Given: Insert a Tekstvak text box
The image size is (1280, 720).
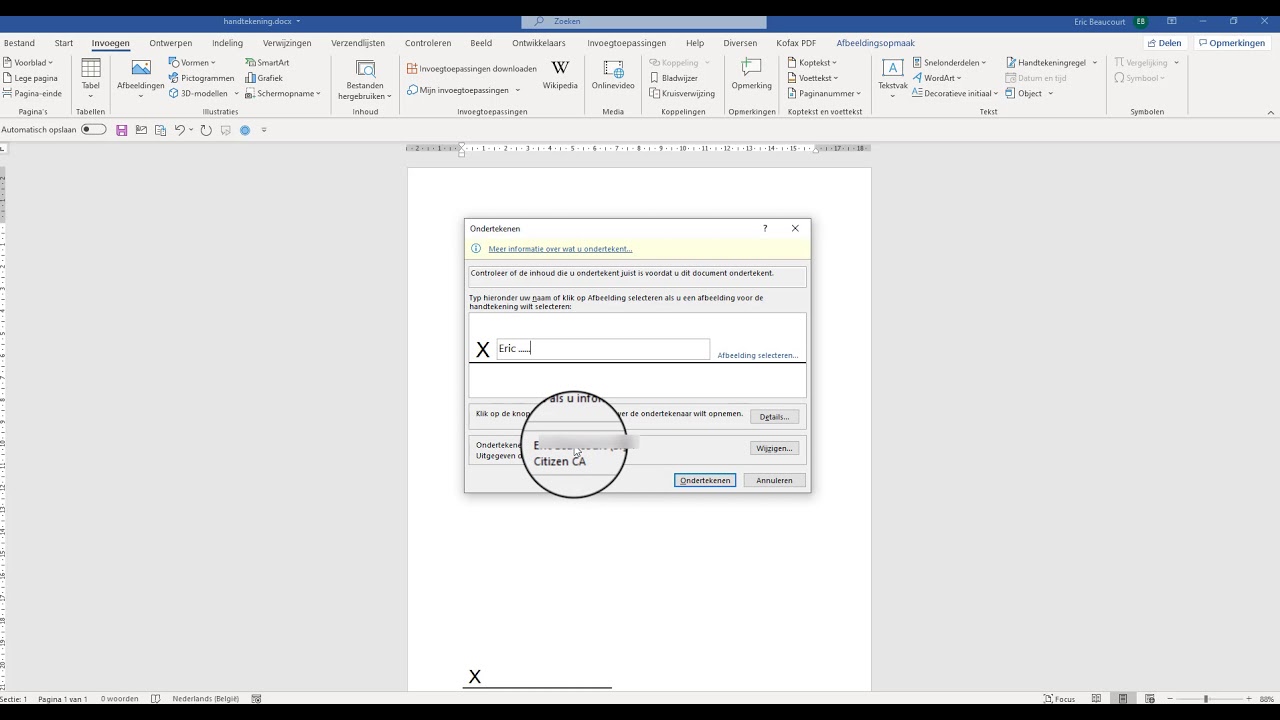Looking at the screenshot, I should click(x=893, y=78).
